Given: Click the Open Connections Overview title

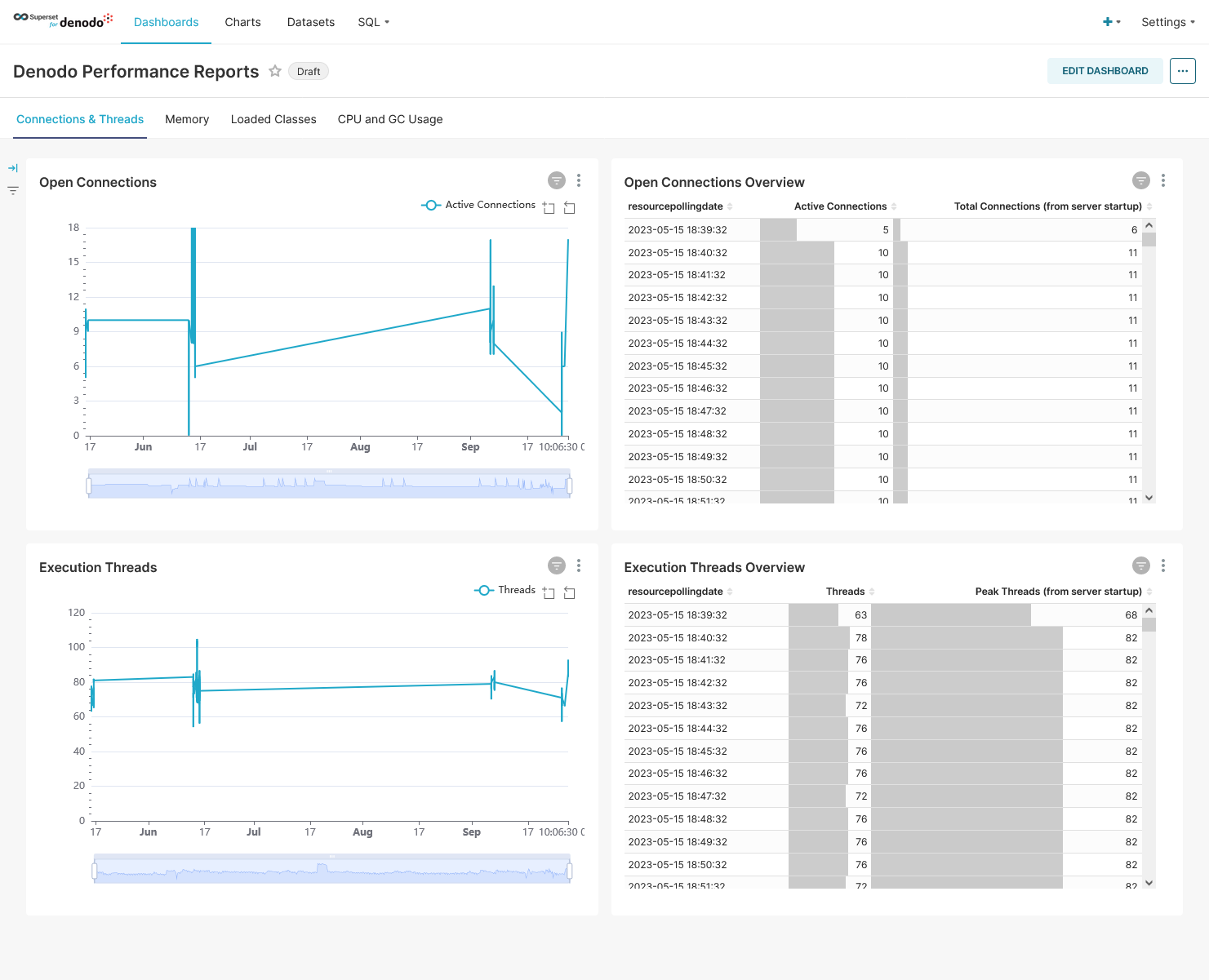Looking at the screenshot, I should [x=714, y=182].
